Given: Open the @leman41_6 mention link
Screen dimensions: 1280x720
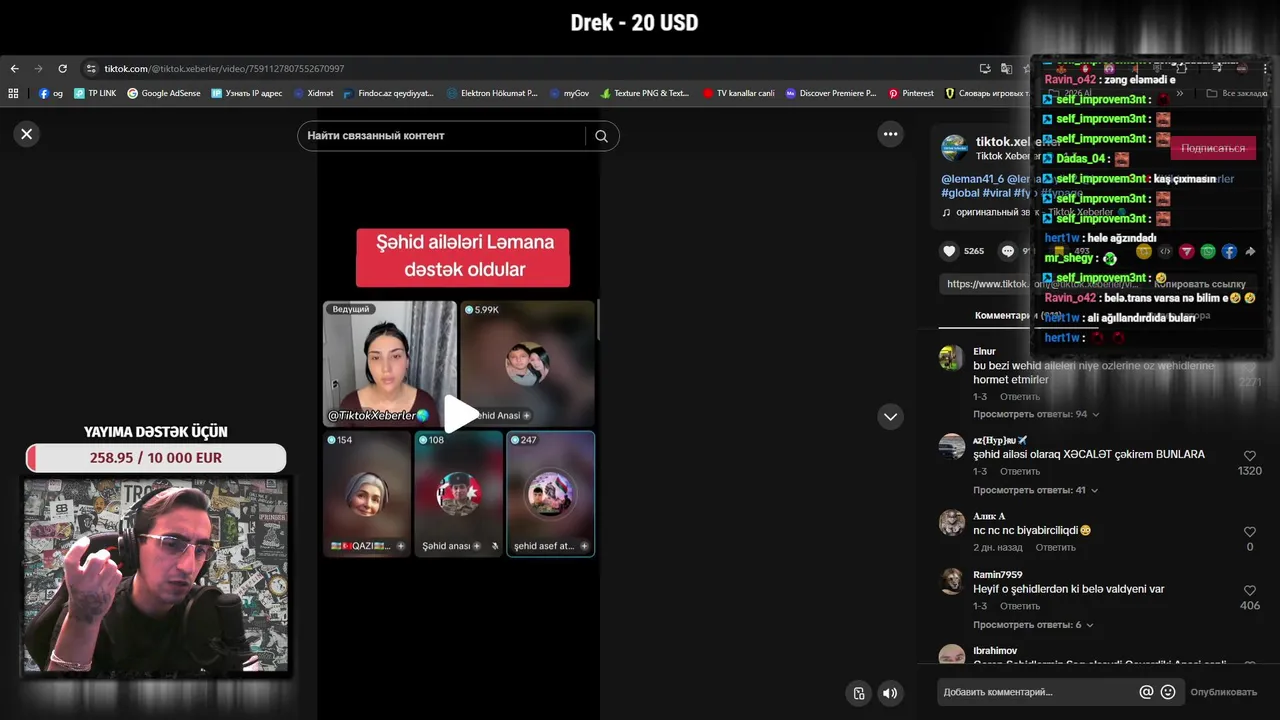Looking at the screenshot, I should [x=972, y=179].
